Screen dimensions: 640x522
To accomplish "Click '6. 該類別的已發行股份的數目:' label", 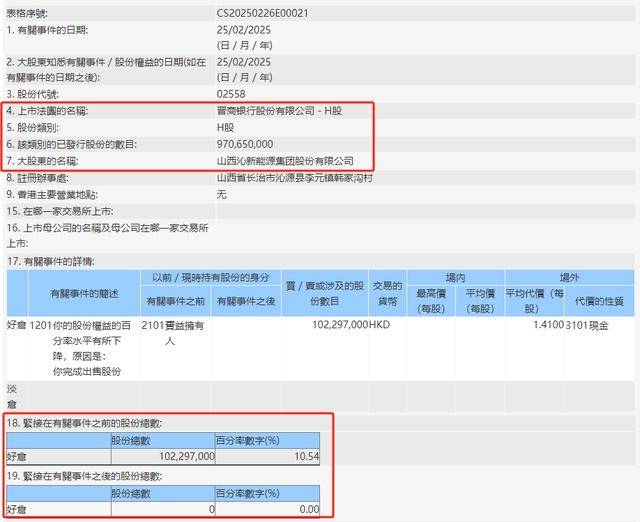I will coord(72,144).
